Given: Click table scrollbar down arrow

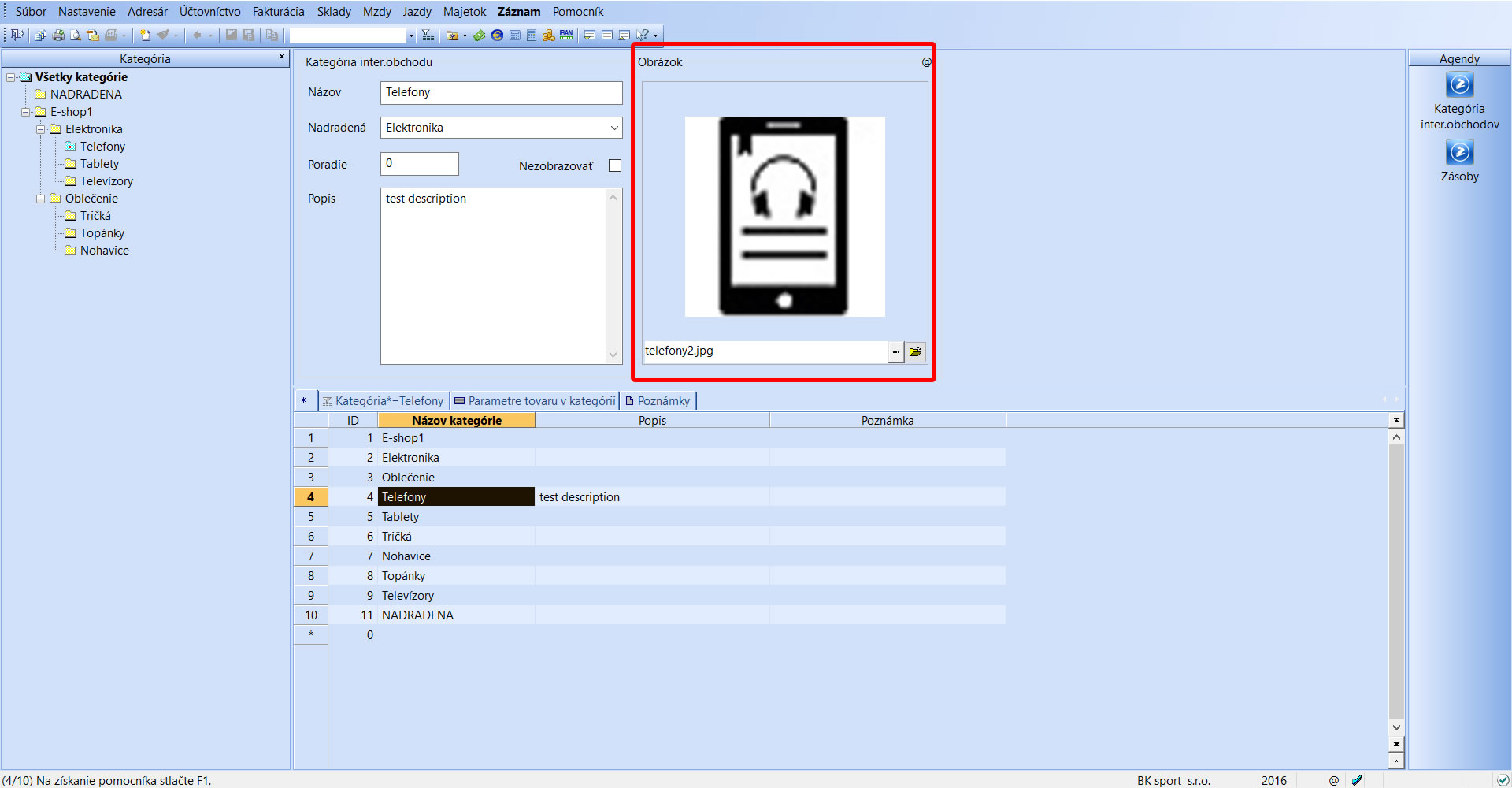Looking at the screenshot, I should (1396, 727).
